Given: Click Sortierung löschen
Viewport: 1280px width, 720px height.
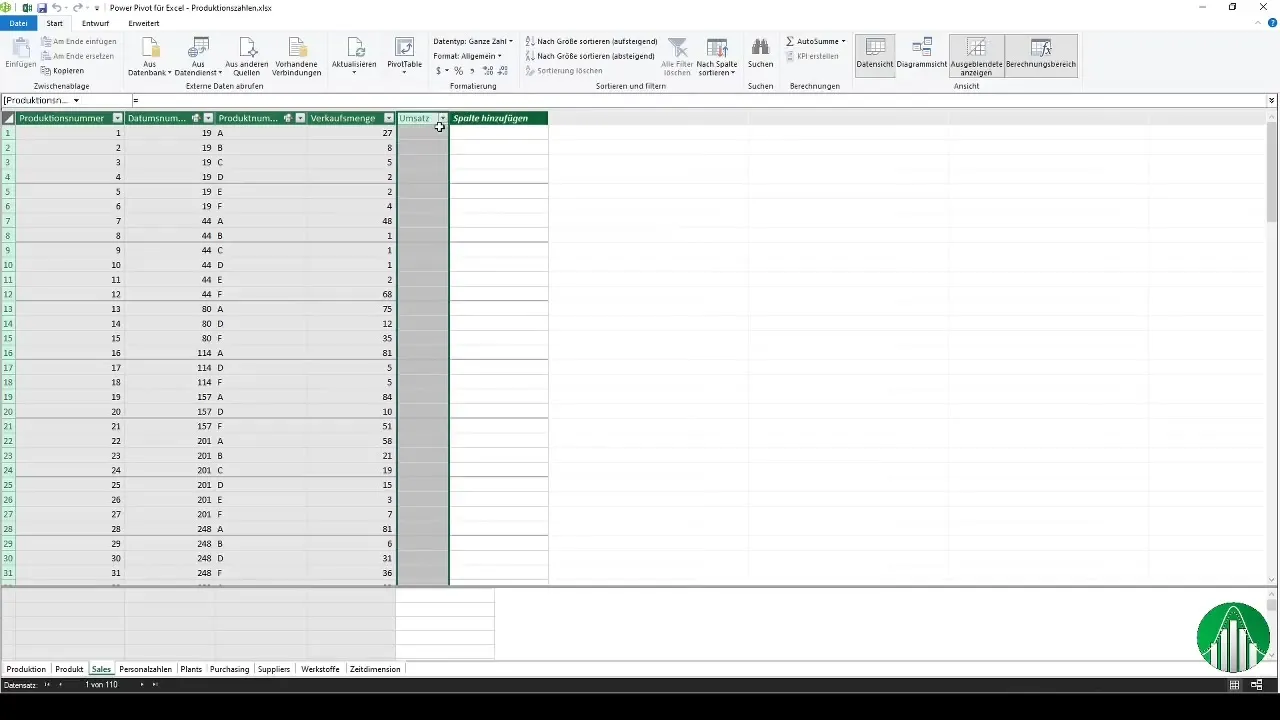Looking at the screenshot, I should [x=563, y=71].
